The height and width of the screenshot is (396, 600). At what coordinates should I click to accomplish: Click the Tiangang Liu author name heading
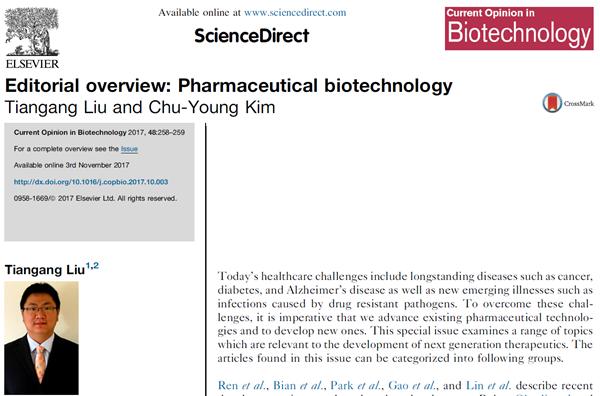[x=45, y=270]
